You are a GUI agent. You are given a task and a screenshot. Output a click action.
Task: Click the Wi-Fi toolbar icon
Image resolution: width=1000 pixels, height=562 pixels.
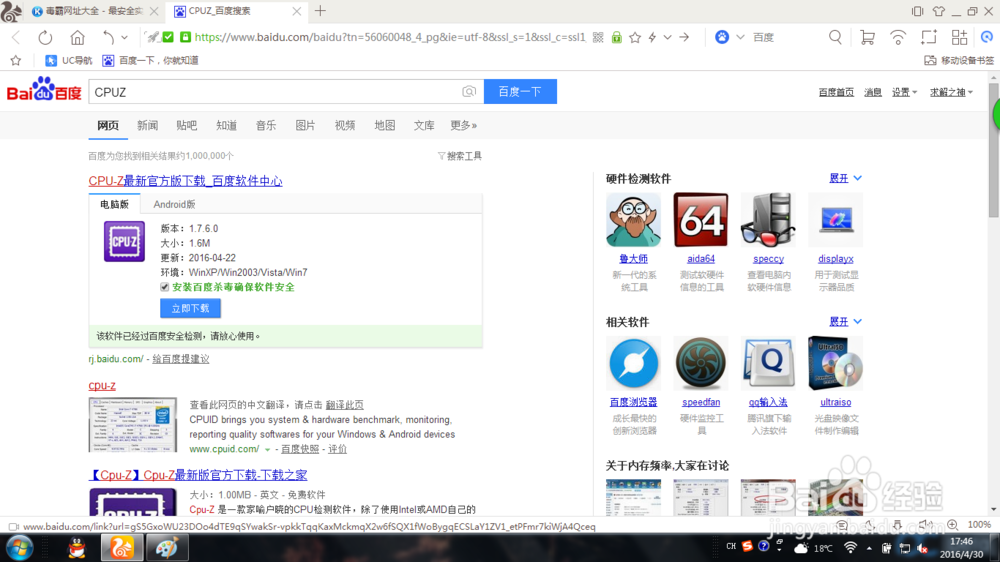[897, 38]
